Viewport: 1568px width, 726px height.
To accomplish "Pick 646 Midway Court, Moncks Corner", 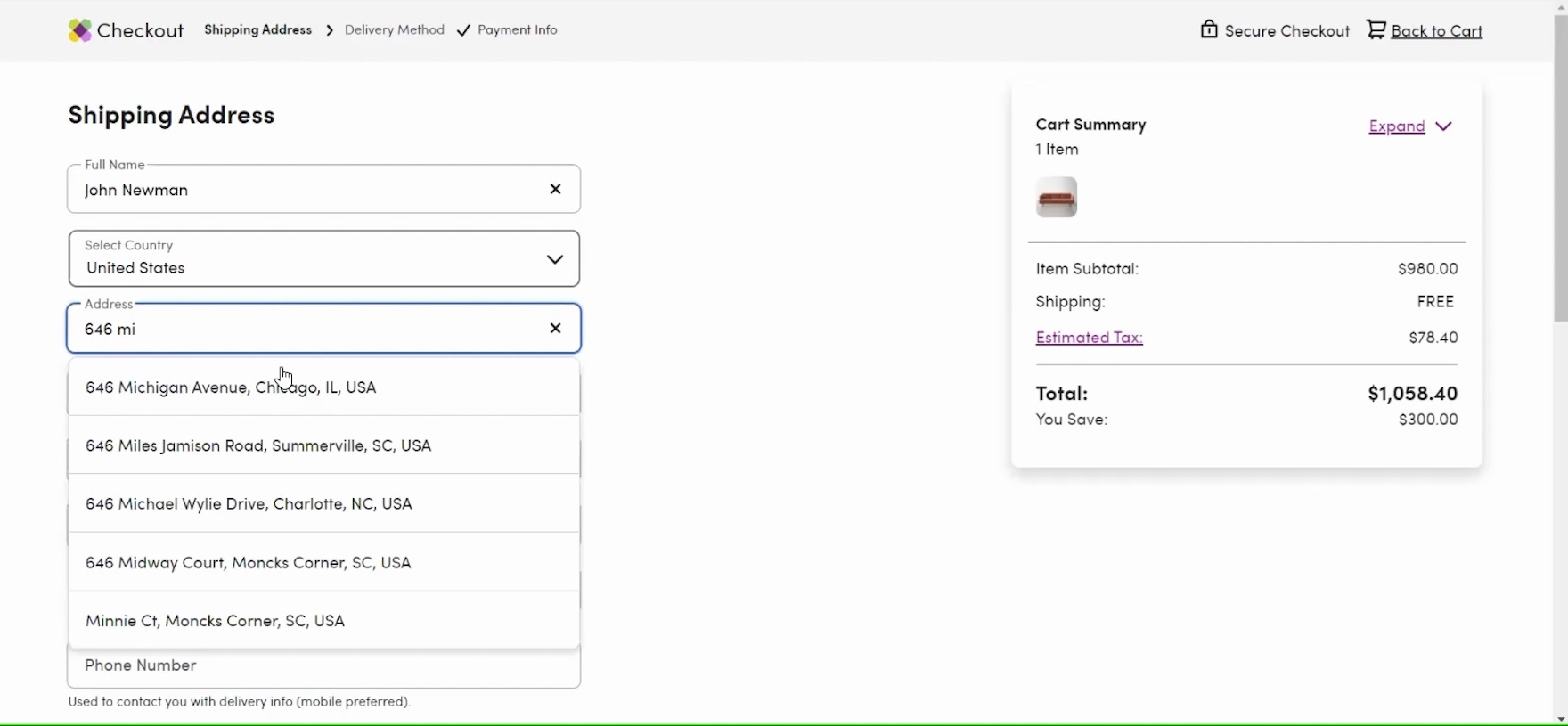I will point(248,563).
